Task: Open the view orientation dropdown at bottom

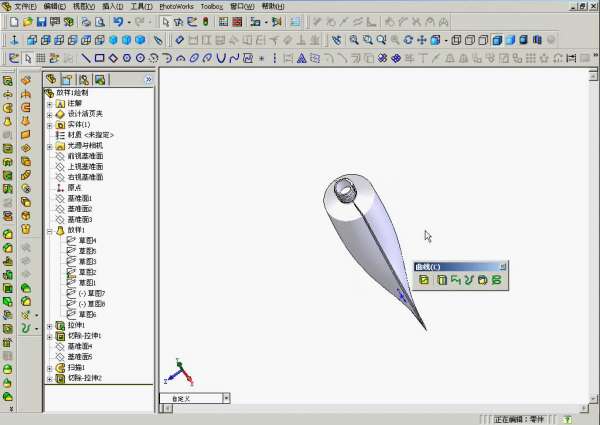Action: pyautogui.click(x=225, y=398)
